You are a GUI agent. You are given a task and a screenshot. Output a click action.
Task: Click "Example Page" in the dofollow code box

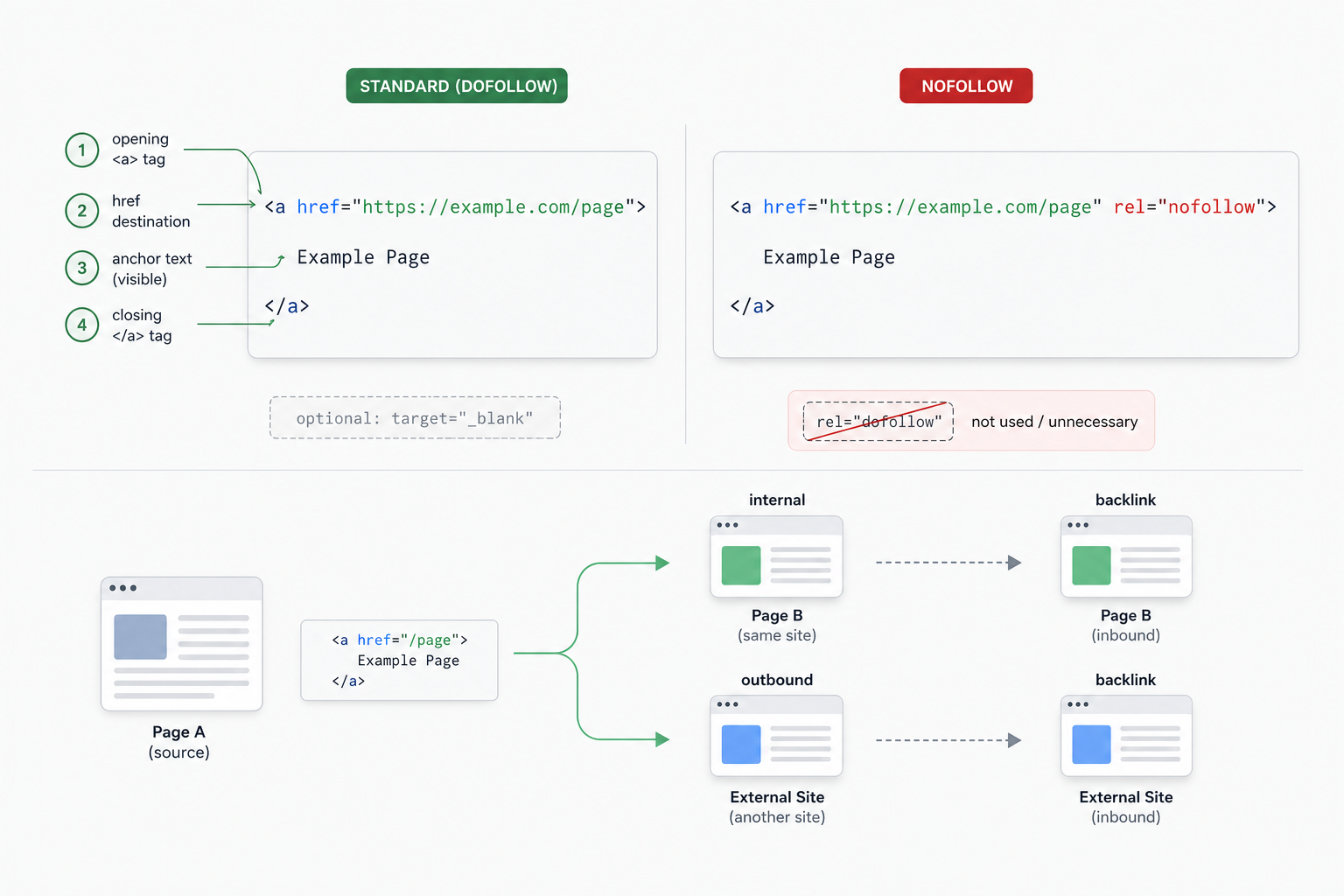pyautogui.click(x=363, y=257)
